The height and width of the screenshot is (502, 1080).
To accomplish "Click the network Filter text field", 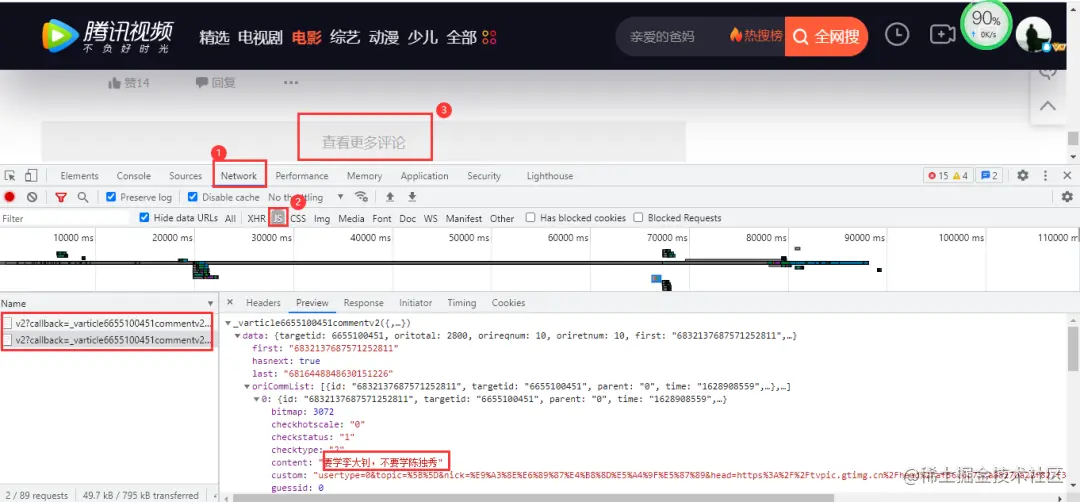I will pos(65,218).
